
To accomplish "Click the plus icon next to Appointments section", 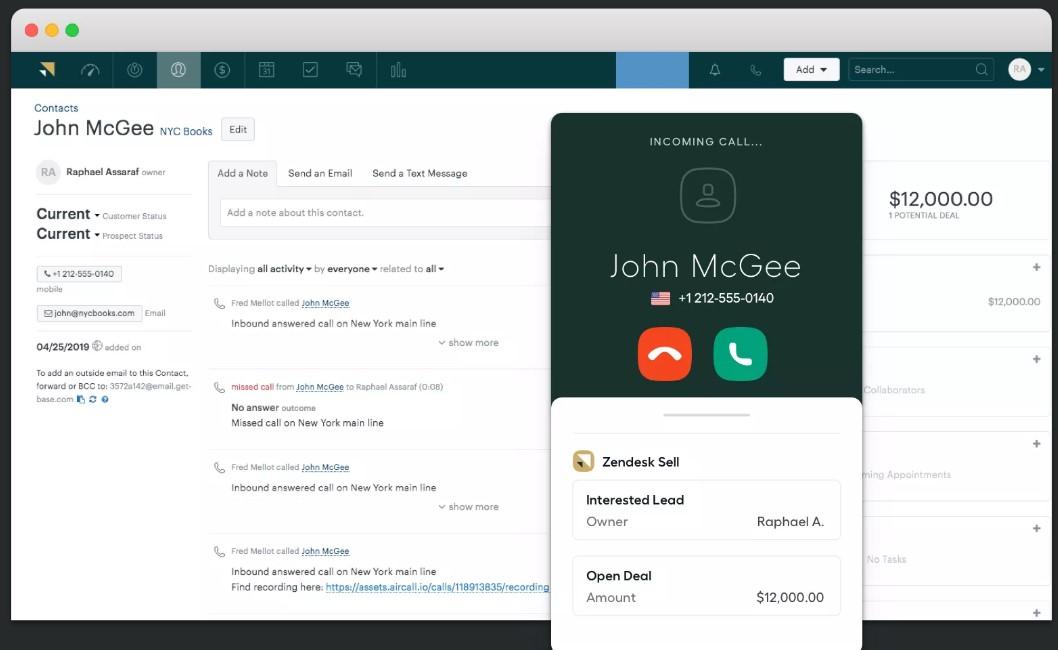I will pos(1036,443).
